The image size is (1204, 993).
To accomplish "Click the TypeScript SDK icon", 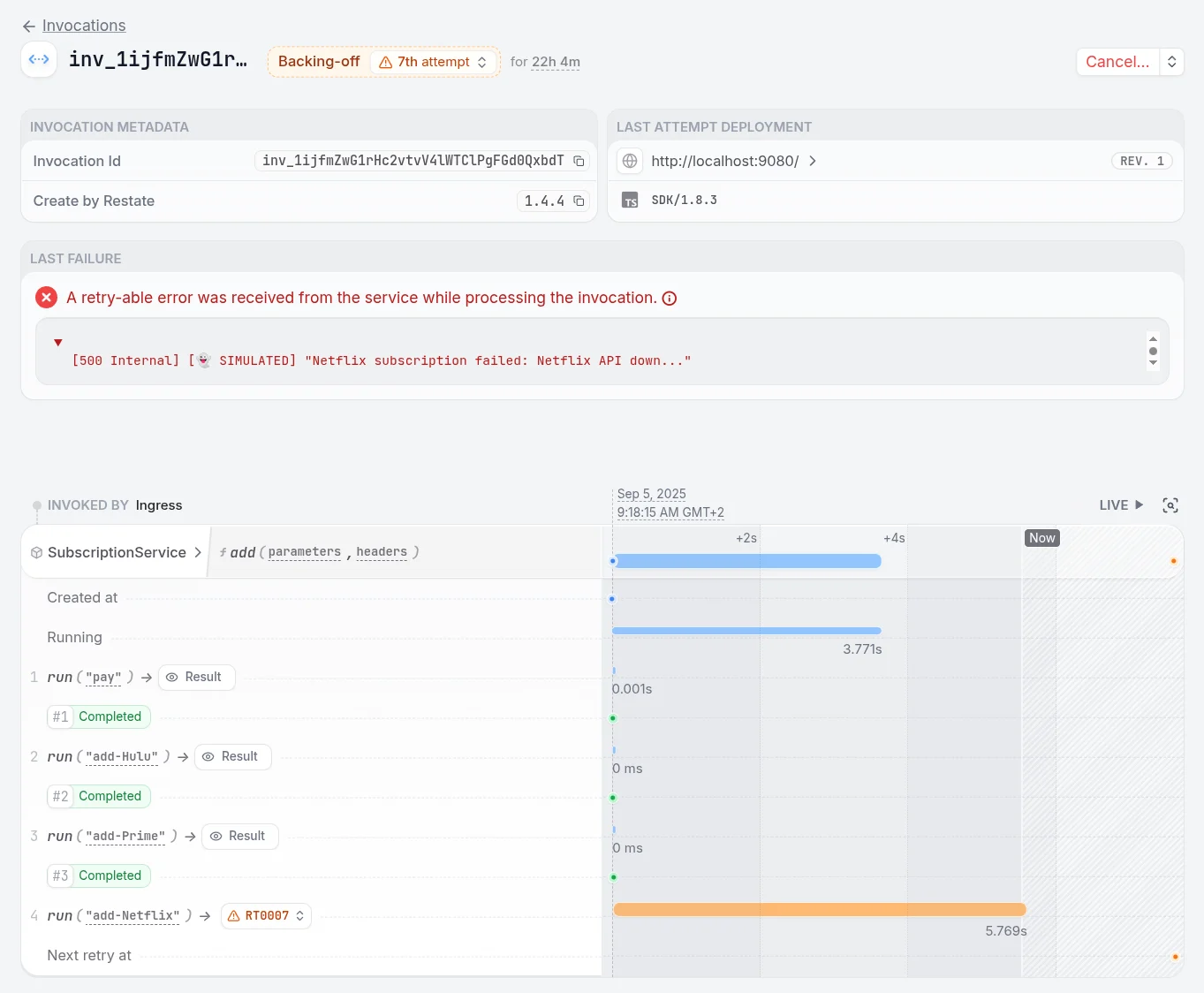I will (x=630, y=201).
